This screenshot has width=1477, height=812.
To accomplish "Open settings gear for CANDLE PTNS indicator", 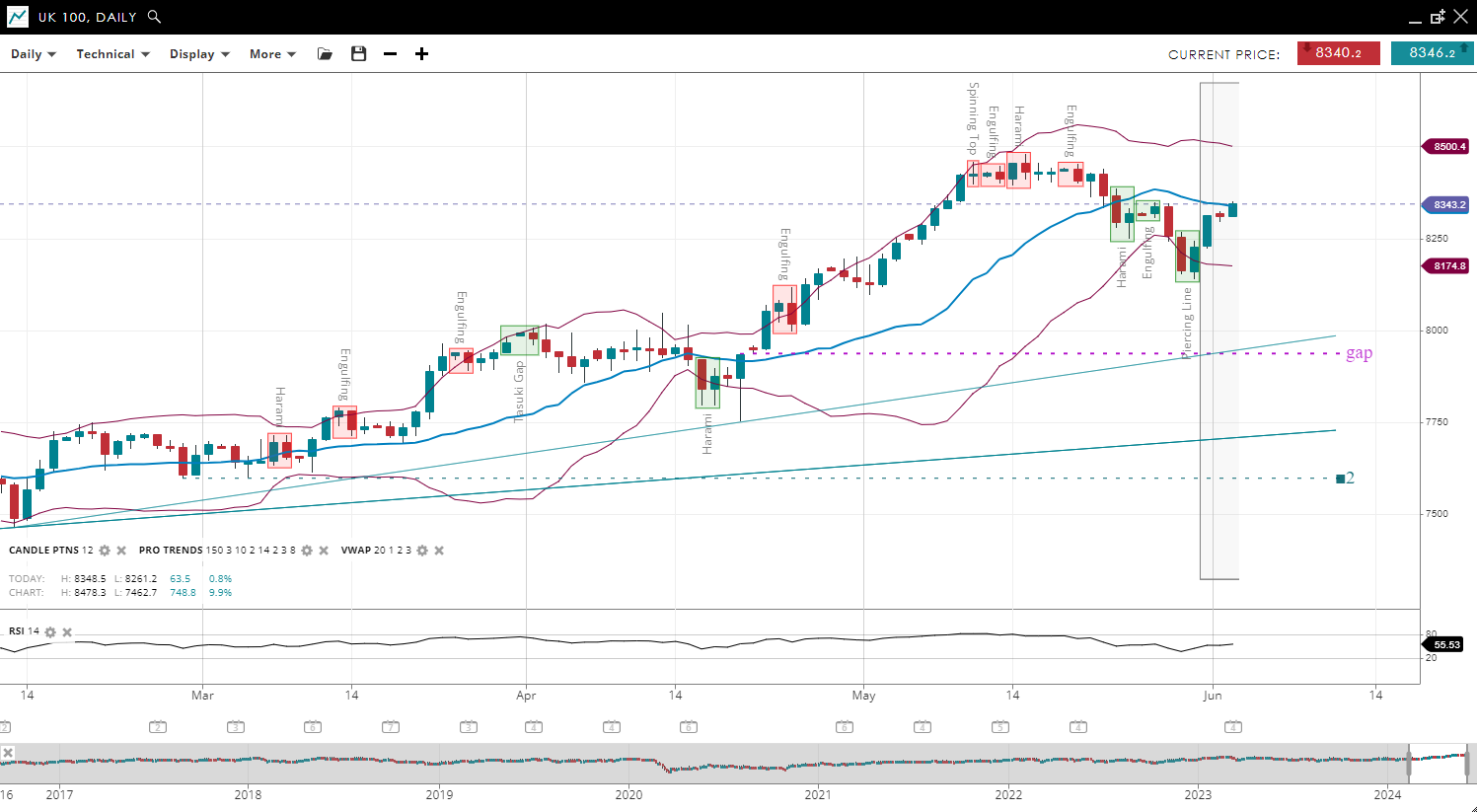I will coord(105,551).
